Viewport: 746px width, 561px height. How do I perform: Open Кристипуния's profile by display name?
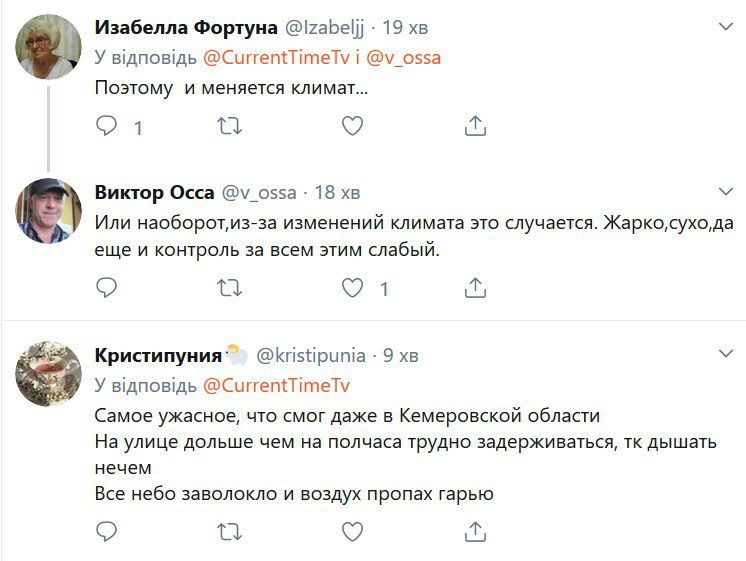click(158, 355)
